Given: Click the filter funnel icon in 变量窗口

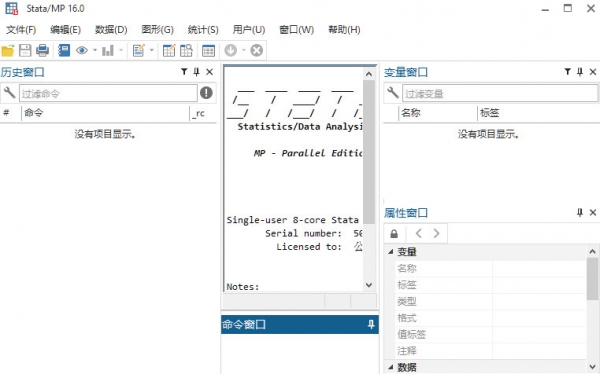Looking at the screenshot, I should pyautogui.click(x=567, y=72).
